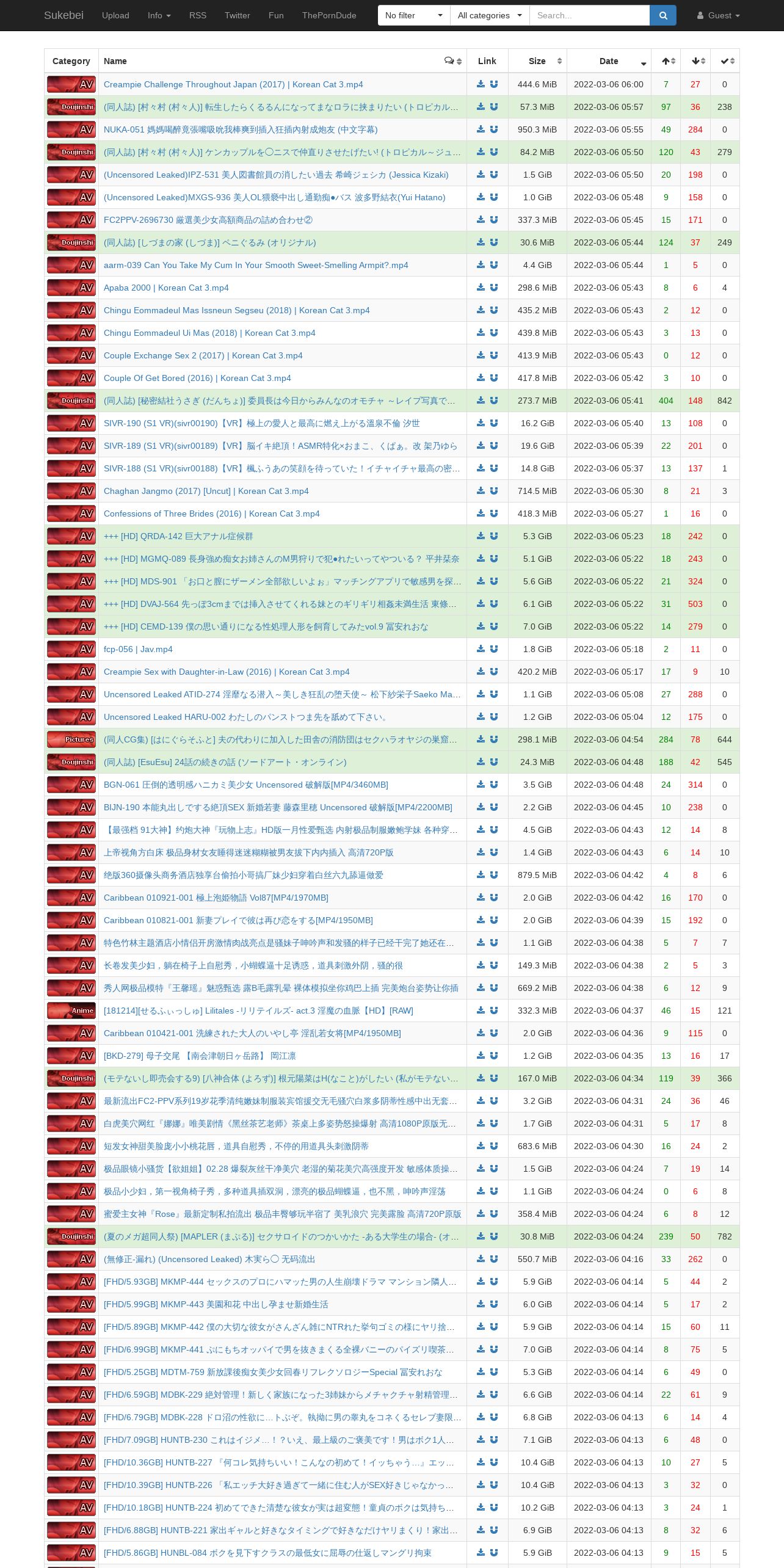The width and height of the screenshot is (784, 1568).
Task: Click into the Search text field
Action: click(x=589, y=15)
